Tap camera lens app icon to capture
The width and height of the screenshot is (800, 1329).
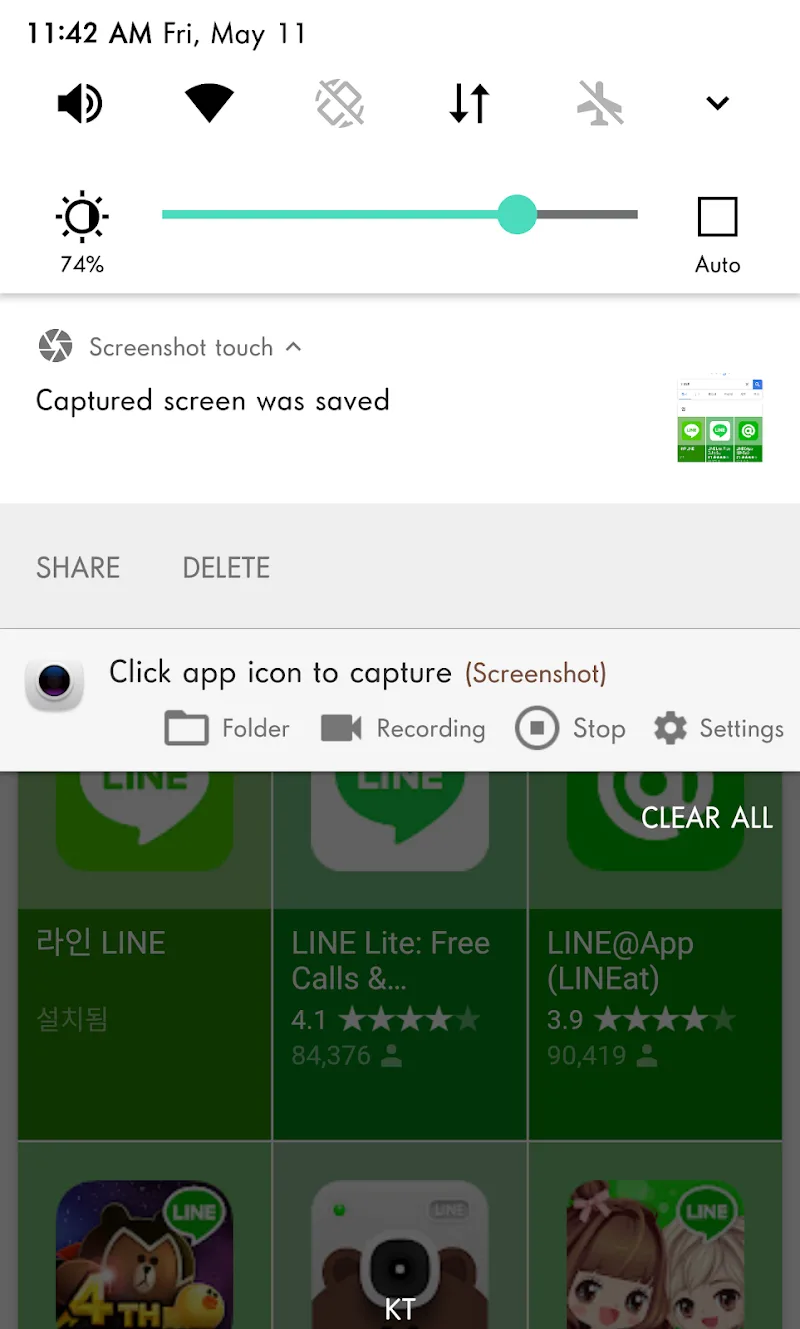coord(54,684)
